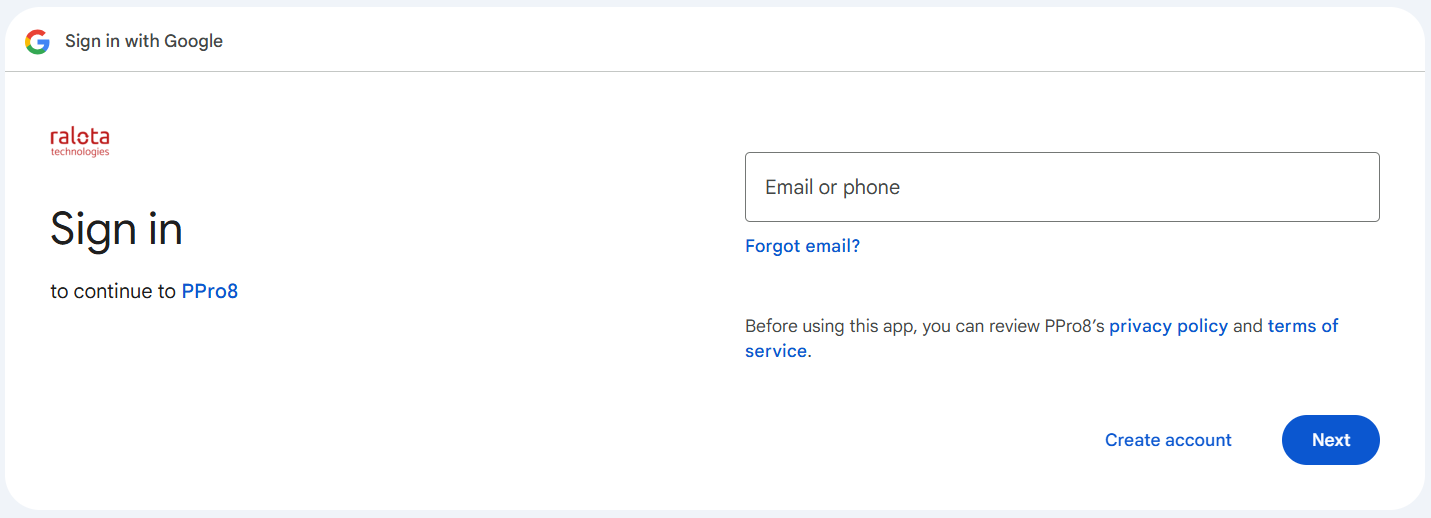Viewport: 1431px width, 518px height.
Task: Click the Sign in with Google header text
Action: pyautogui.click(x=144, y=41)
